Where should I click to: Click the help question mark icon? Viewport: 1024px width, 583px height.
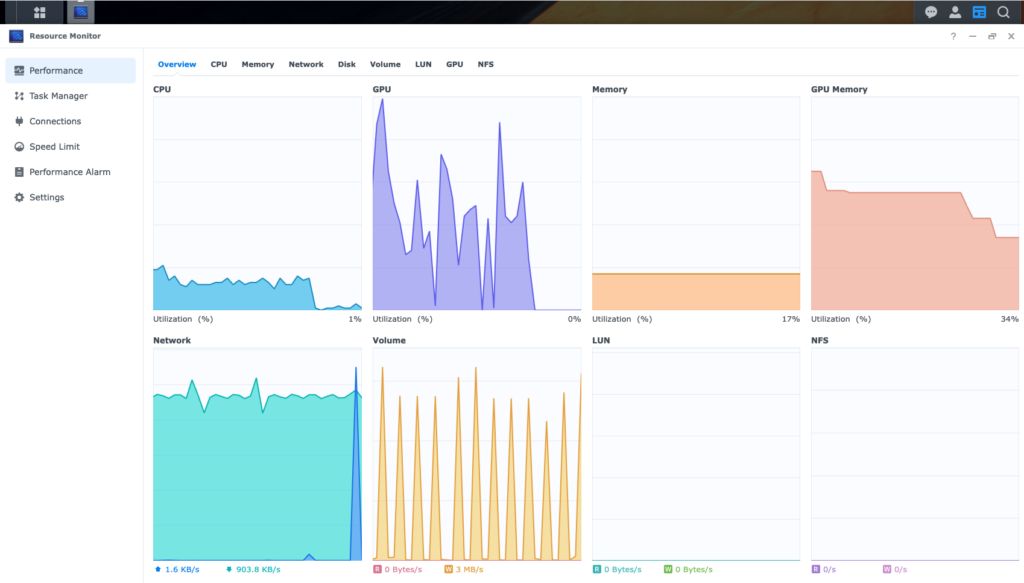tap(953, 36)
